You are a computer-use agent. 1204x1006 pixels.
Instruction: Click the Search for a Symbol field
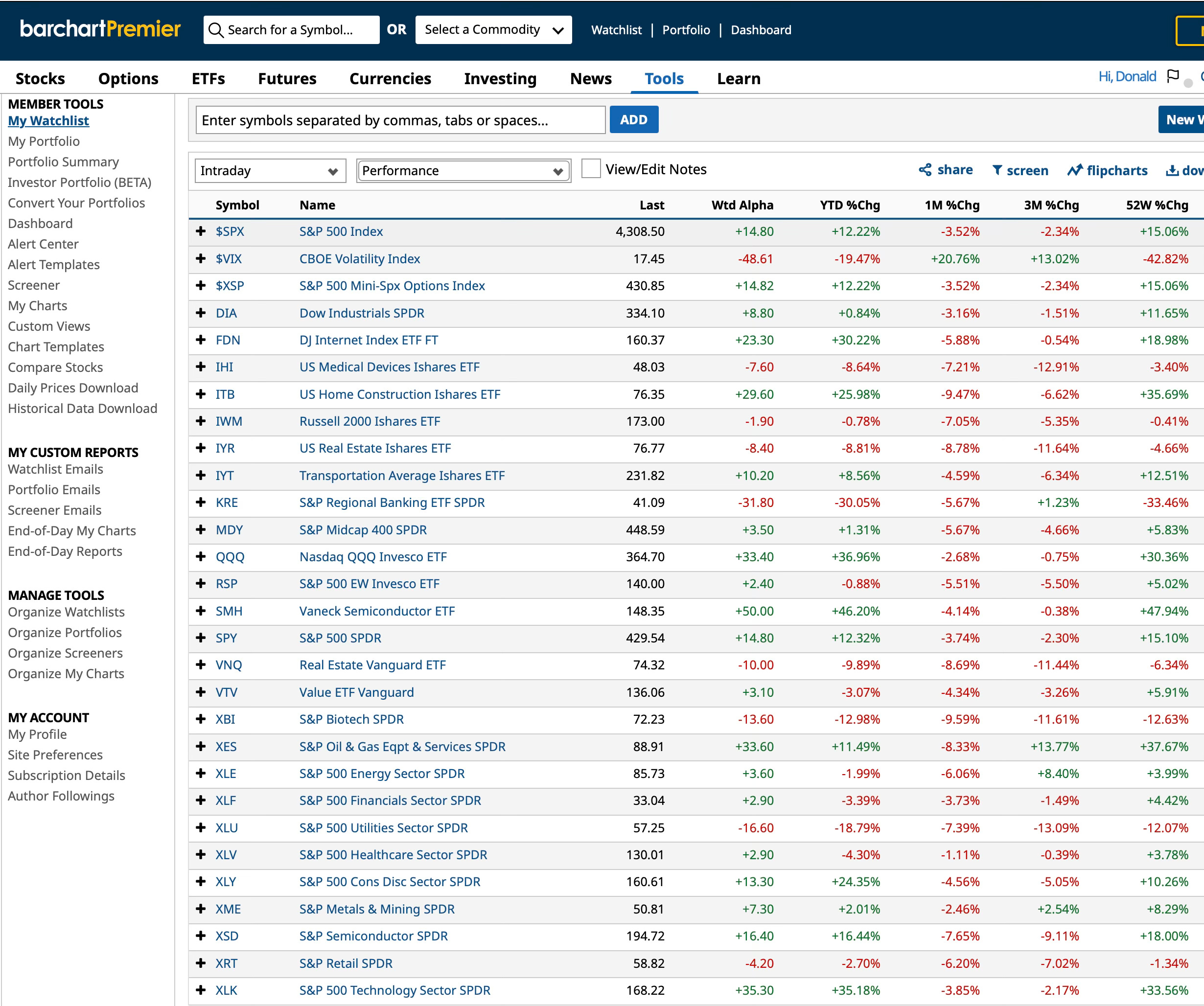click(292, 30)
